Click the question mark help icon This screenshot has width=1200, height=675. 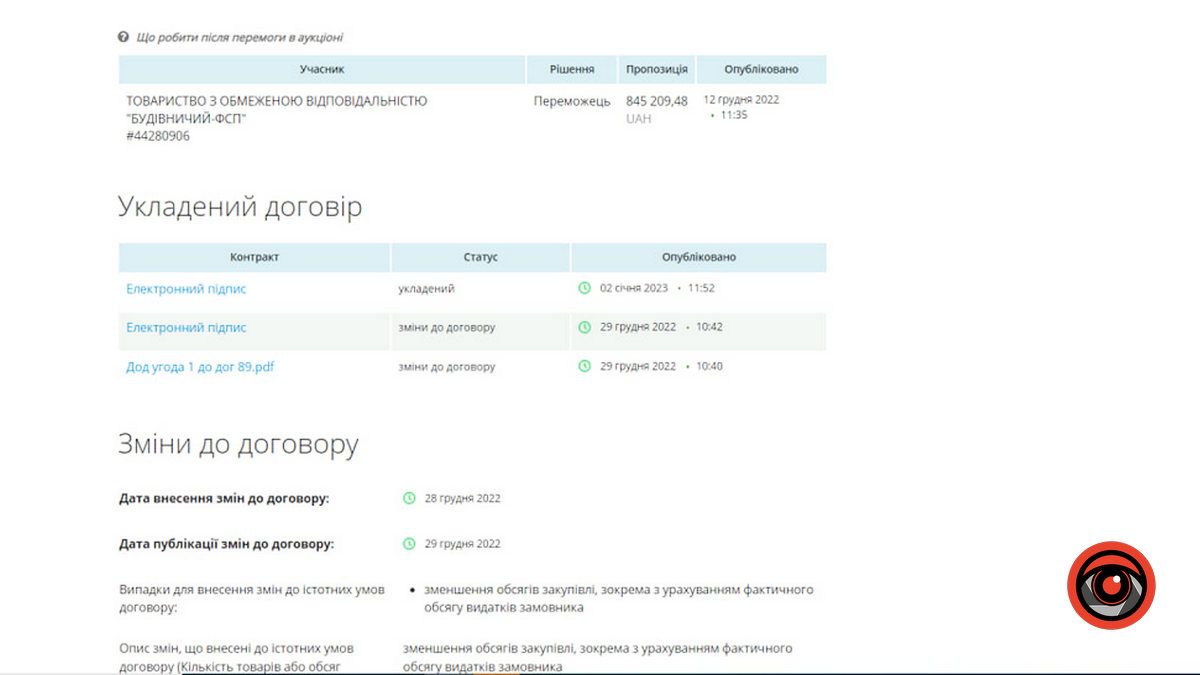click(124, 37)
